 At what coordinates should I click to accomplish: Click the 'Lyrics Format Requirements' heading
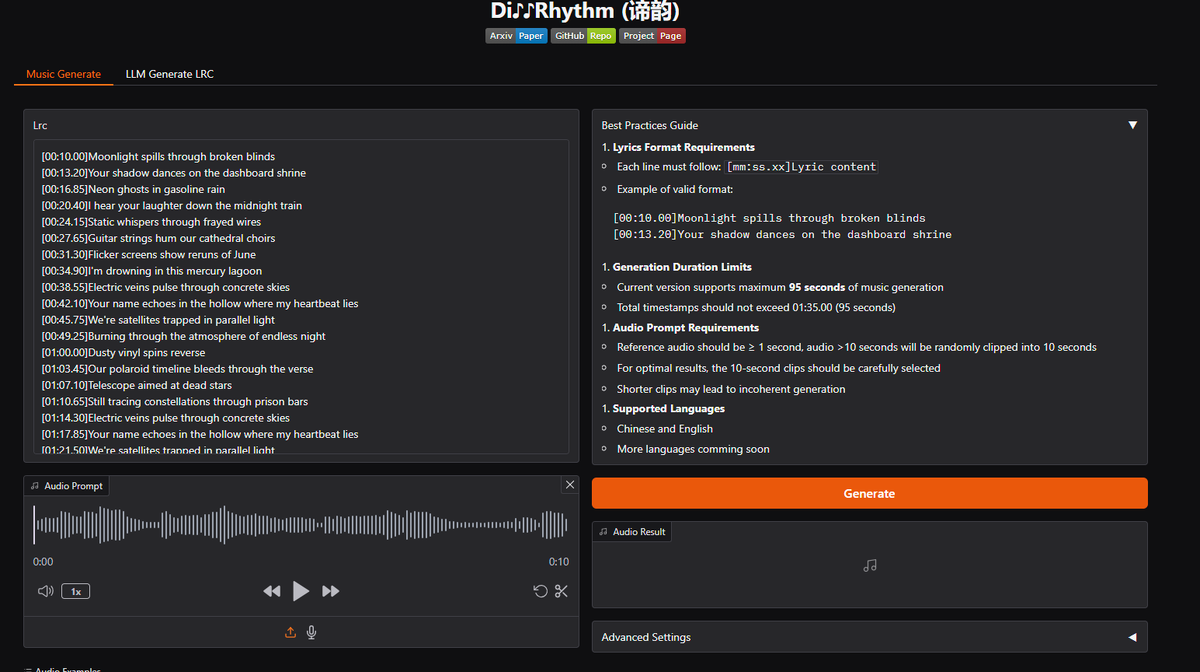point(684,147)
